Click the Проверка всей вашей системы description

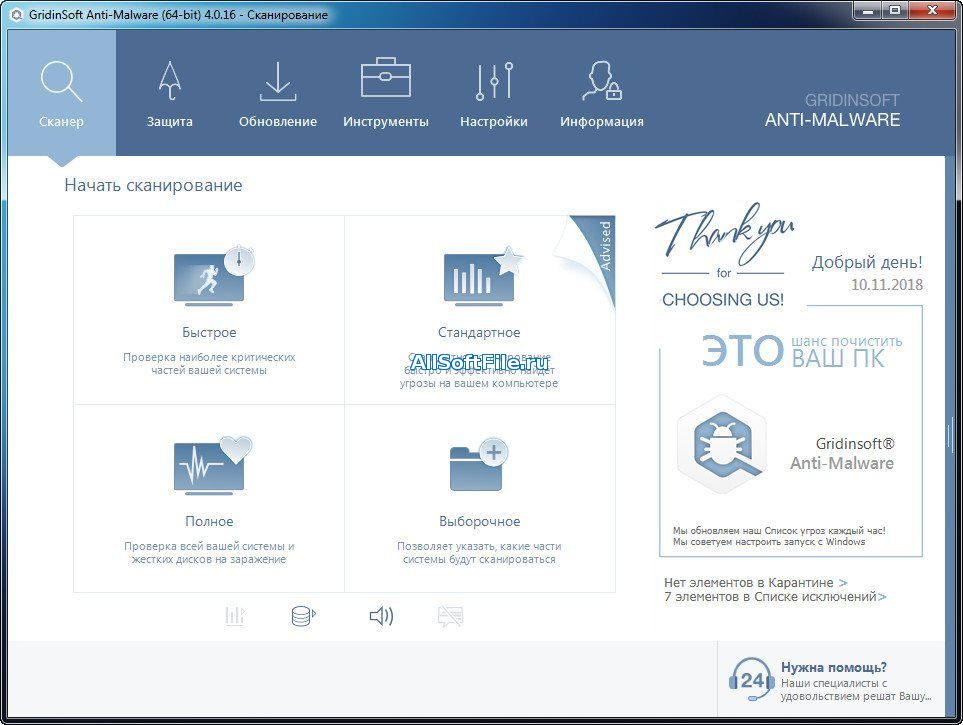tap(209, 552)
